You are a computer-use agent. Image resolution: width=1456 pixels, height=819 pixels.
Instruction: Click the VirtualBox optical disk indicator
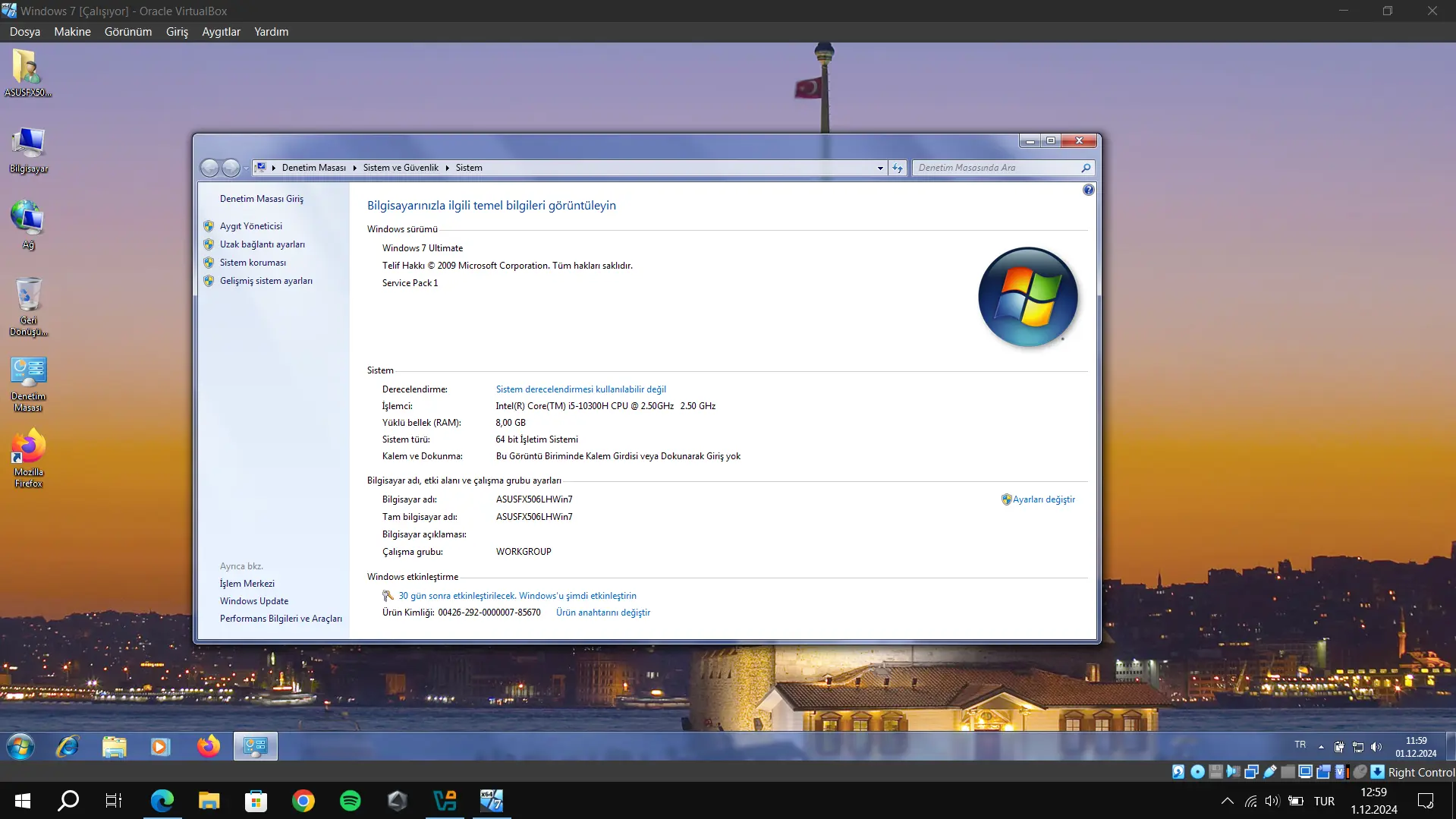(1197, 772)
